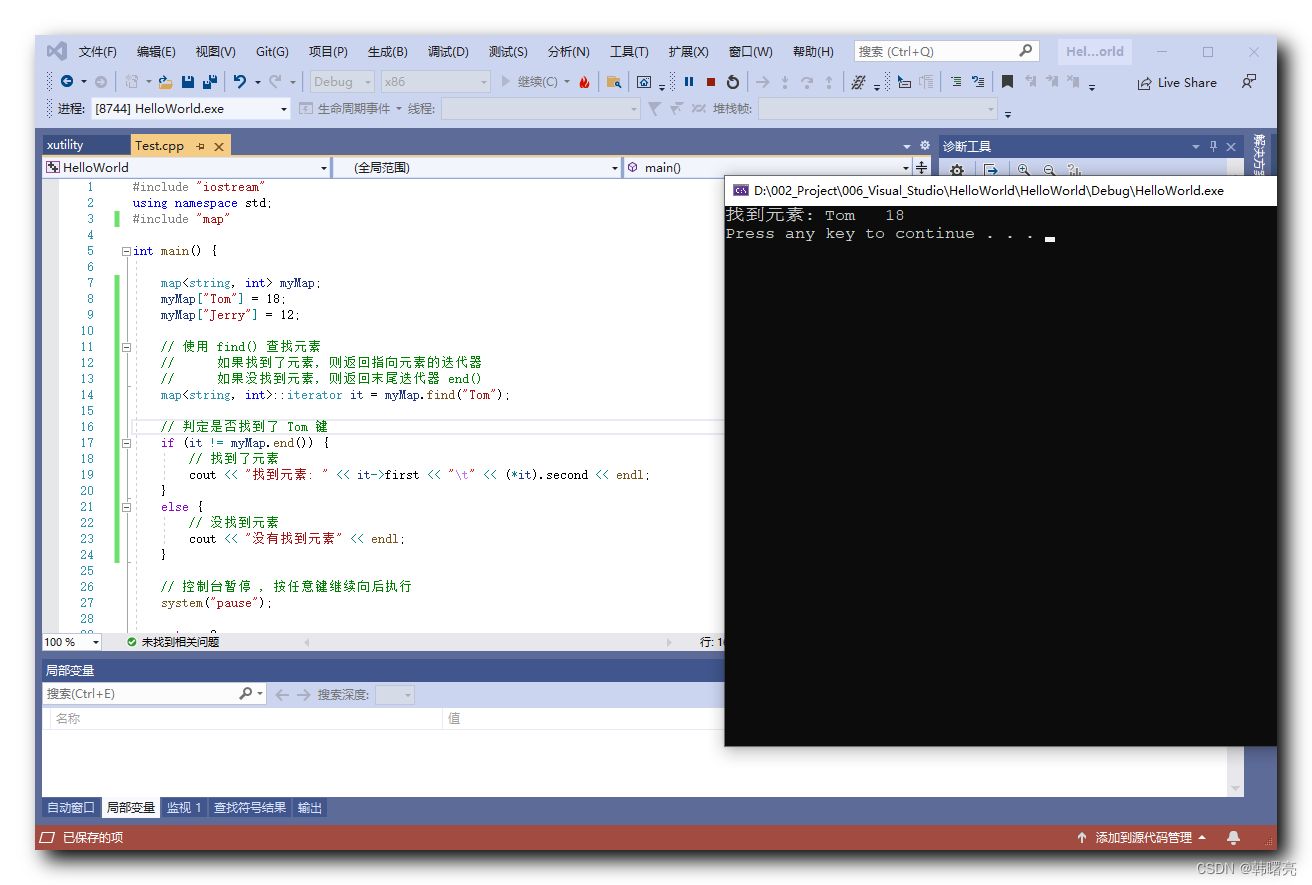Collapse the if block at line 17
This screenshot has height=885, width=1312.
point(126,443)
